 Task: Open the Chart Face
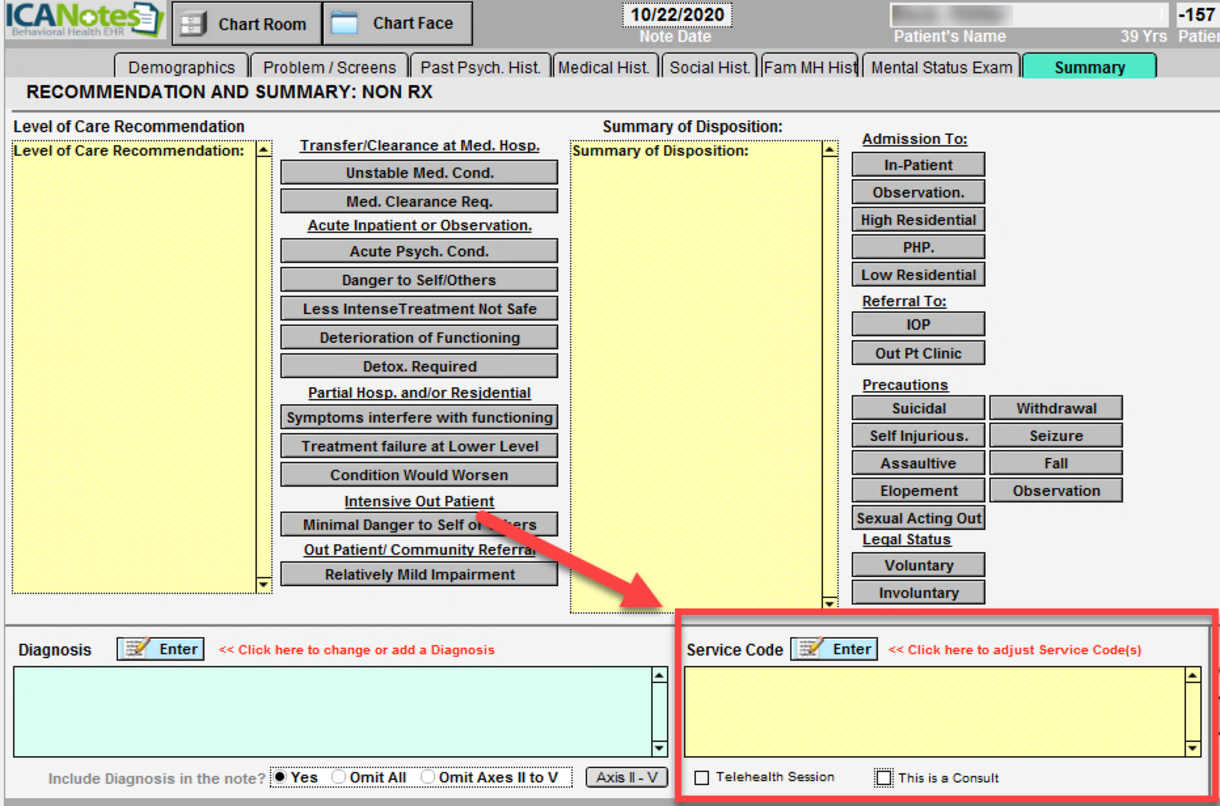[397, 23]
